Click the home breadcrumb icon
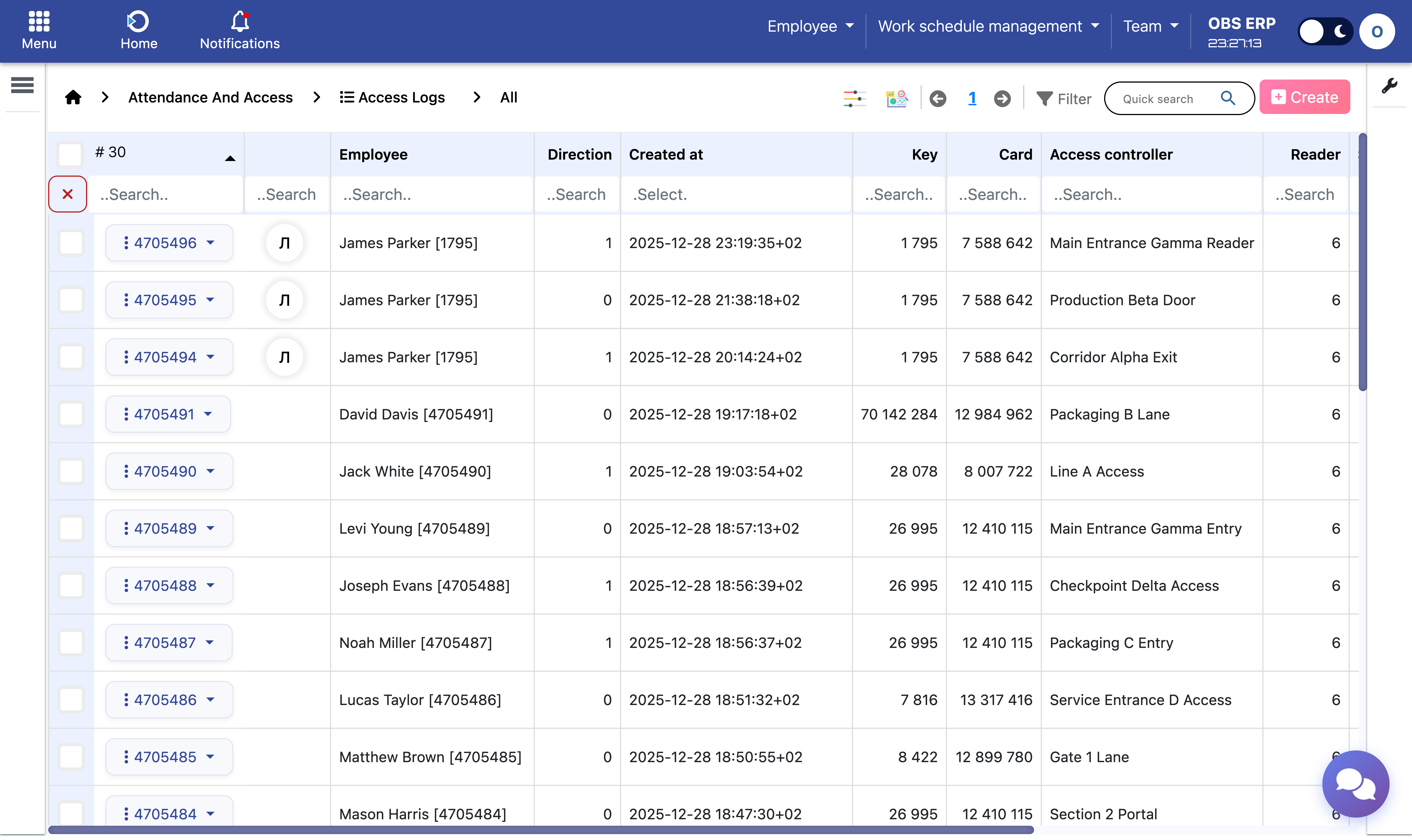The height and width of the screenshot is (840, 1412). 73,97
